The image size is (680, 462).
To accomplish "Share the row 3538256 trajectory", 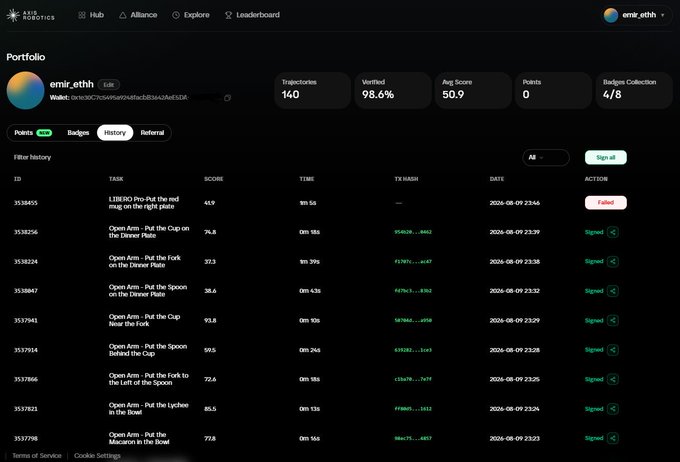I will pos(613,232).
